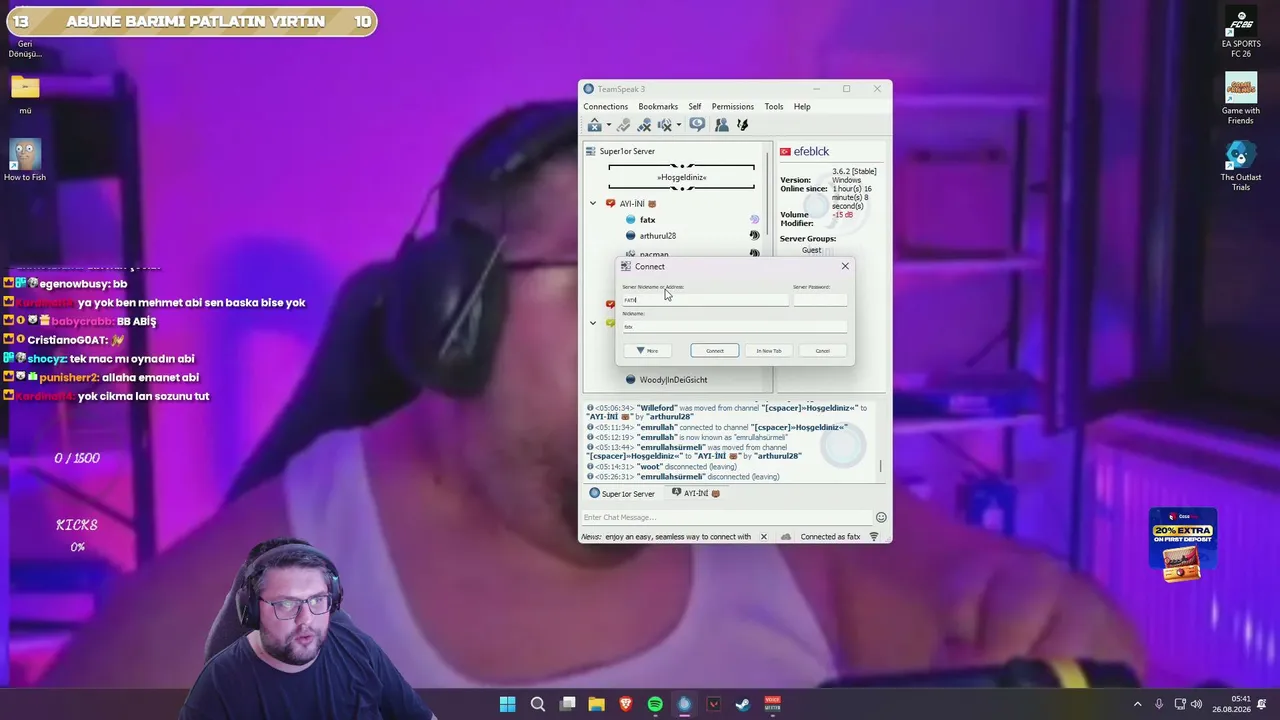The image size is (1280, 720).
Task: Click the second TeamSpeak toolbar icon, beside the disconnect dropdown arrow
Action: point(624,125)
